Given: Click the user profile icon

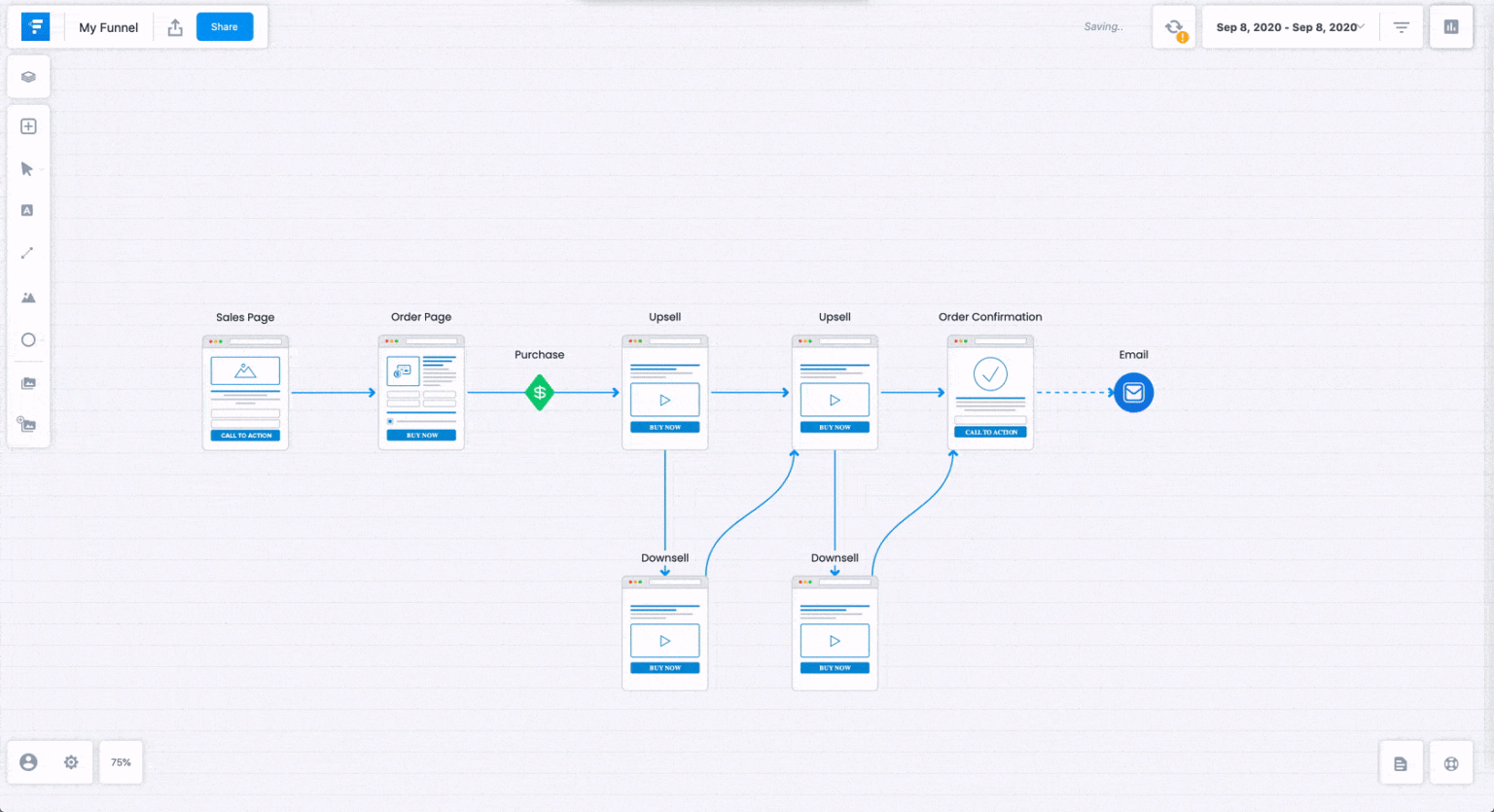Looking at the screenshot, I should point(29,762).
